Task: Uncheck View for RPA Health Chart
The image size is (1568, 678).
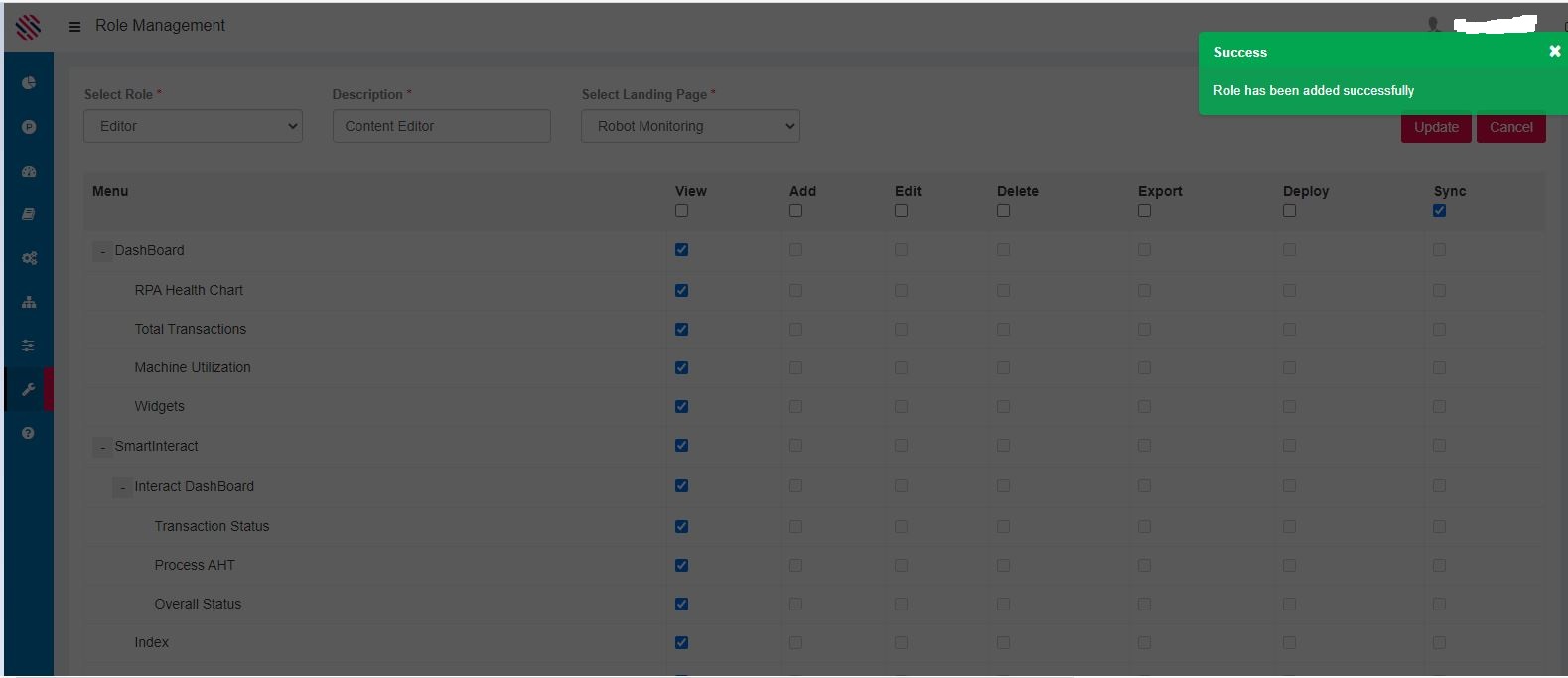Action: pyautogui.click(x=681, y=291)
